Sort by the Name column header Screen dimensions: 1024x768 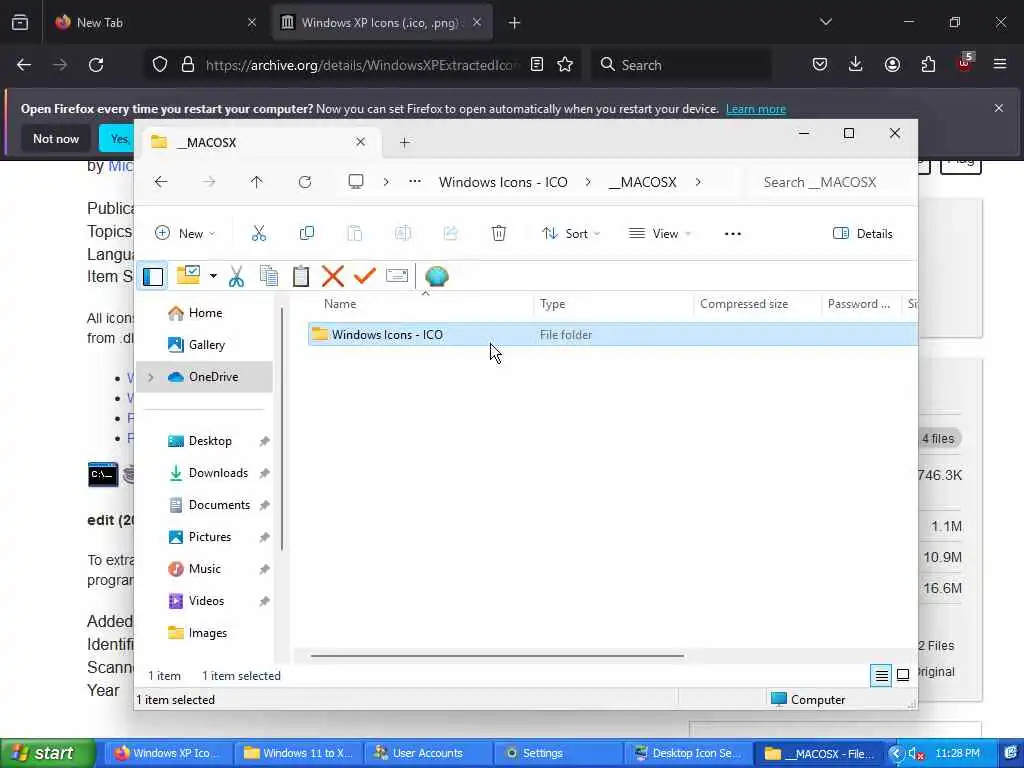340,304
